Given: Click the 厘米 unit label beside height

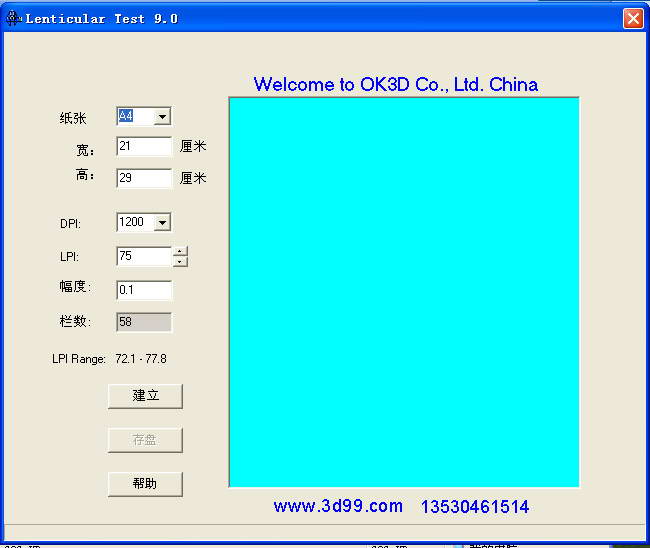Looking at the screenshot, I should [x=193, y=178].
